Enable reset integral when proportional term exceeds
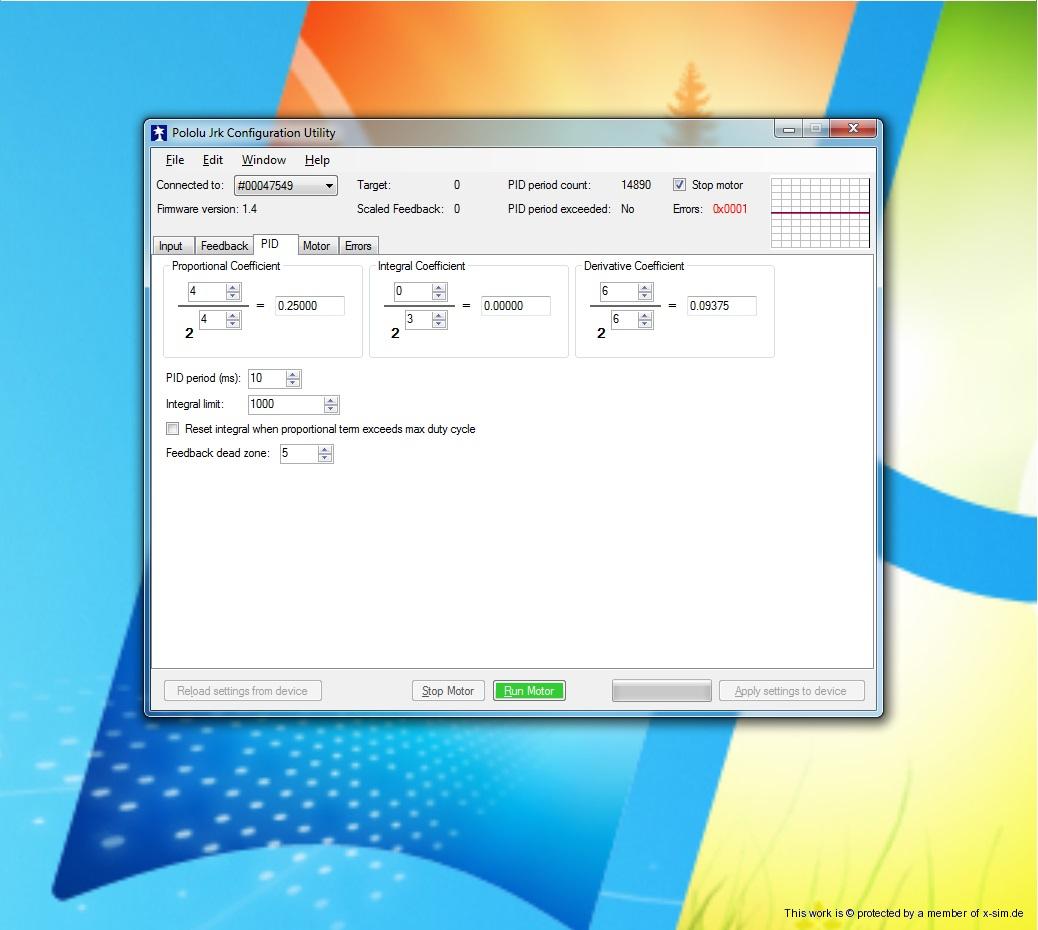This screenshot has height=930, width=1038. pos(173,429)
